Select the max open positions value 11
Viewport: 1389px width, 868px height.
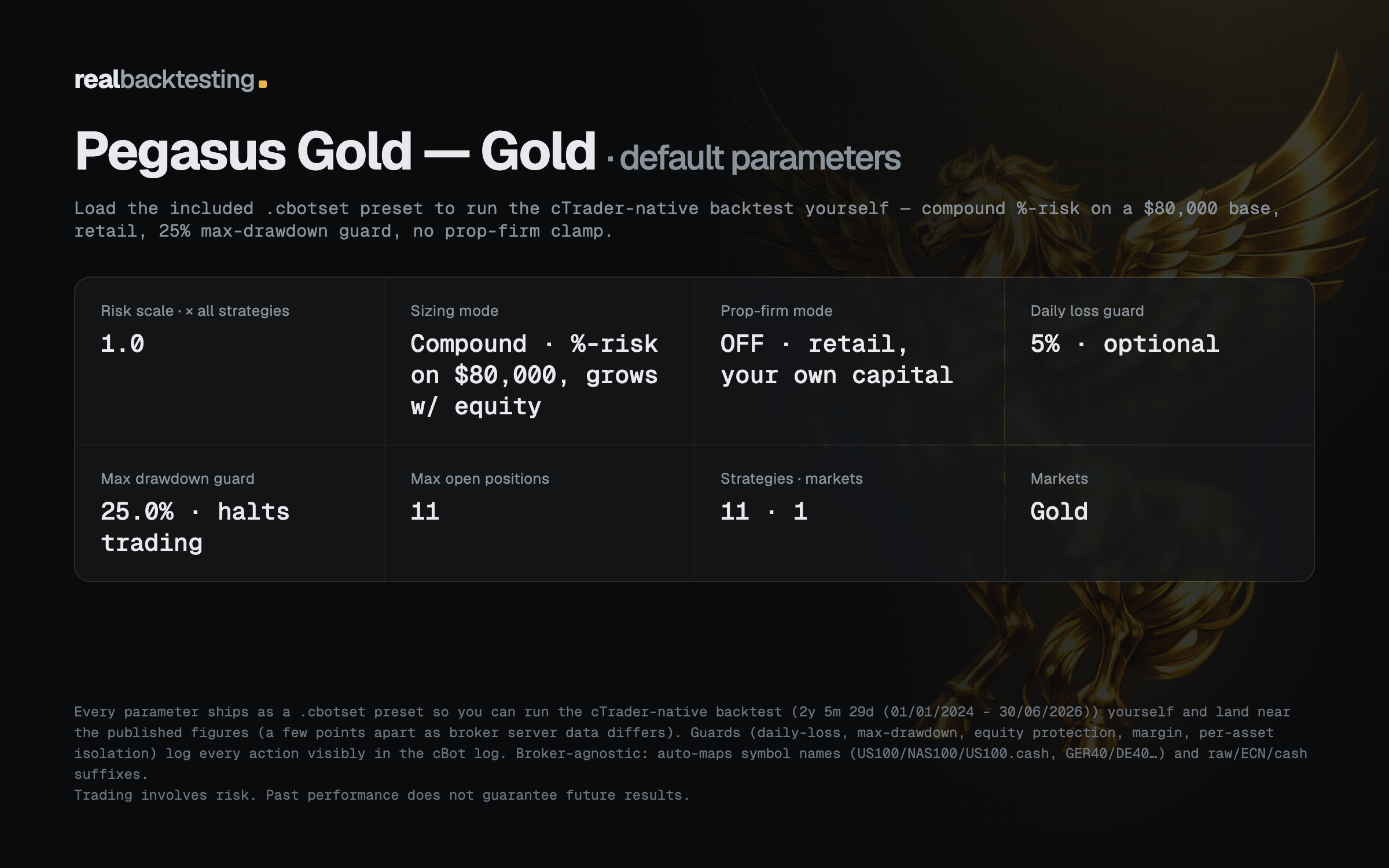pos(425,512)
